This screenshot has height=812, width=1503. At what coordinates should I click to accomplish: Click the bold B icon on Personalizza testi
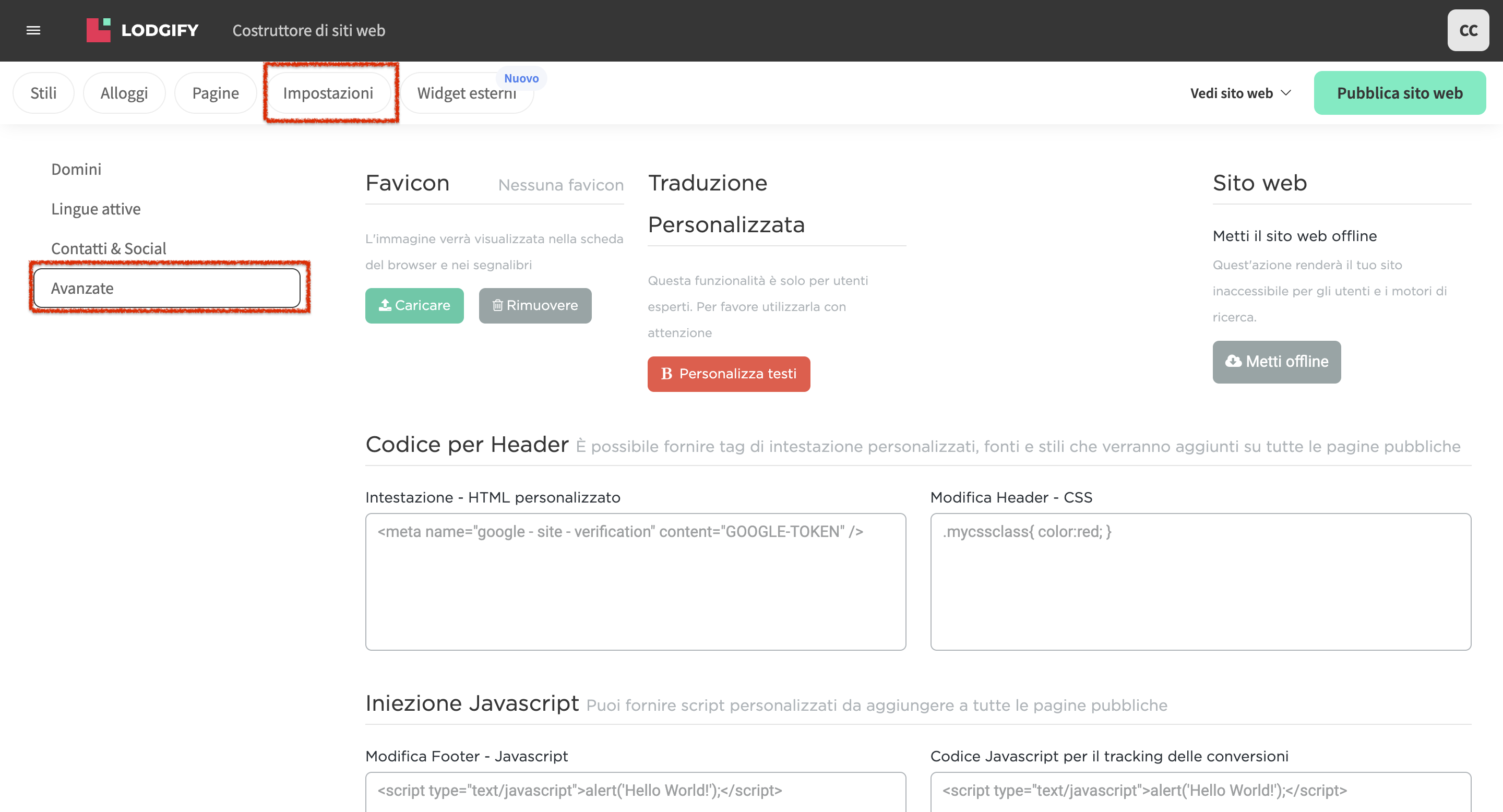click(666, 374)
